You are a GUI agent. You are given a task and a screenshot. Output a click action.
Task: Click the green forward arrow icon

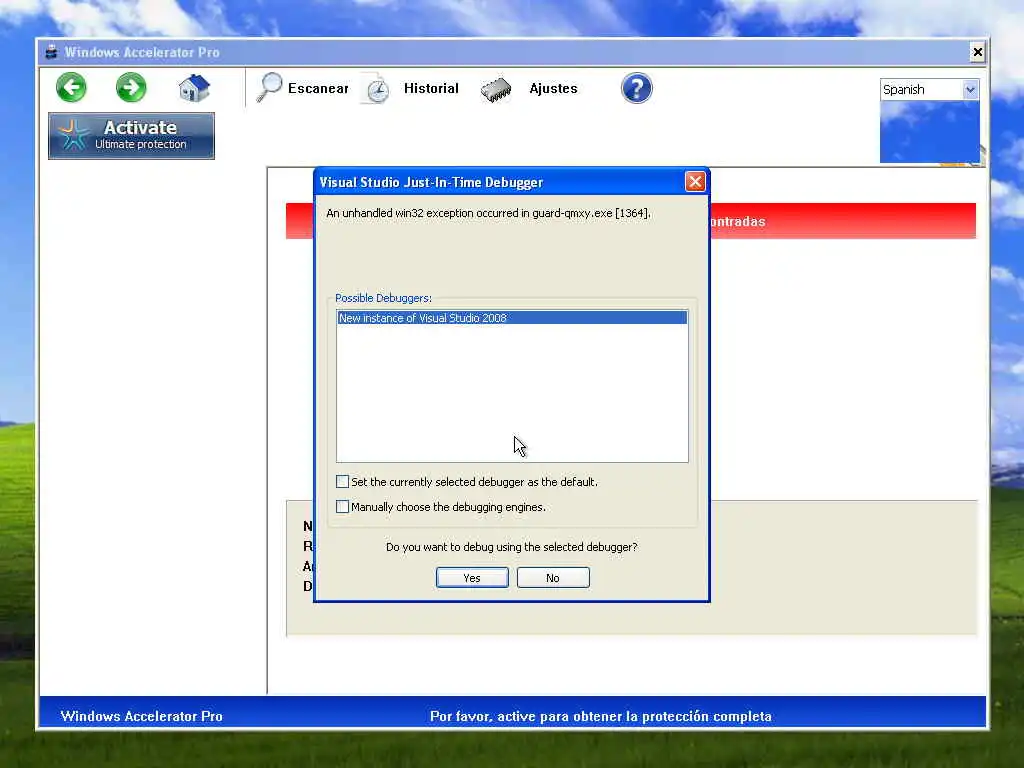(131, 88)
